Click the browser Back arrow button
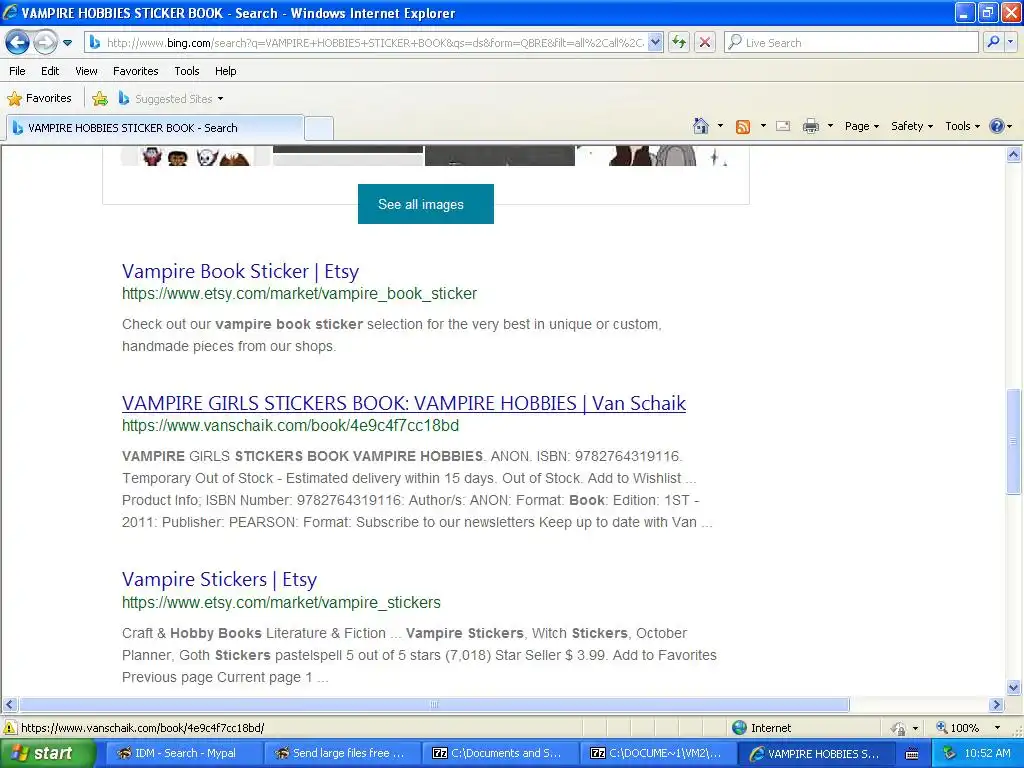 pyautogui.click(x=18, y=43)
